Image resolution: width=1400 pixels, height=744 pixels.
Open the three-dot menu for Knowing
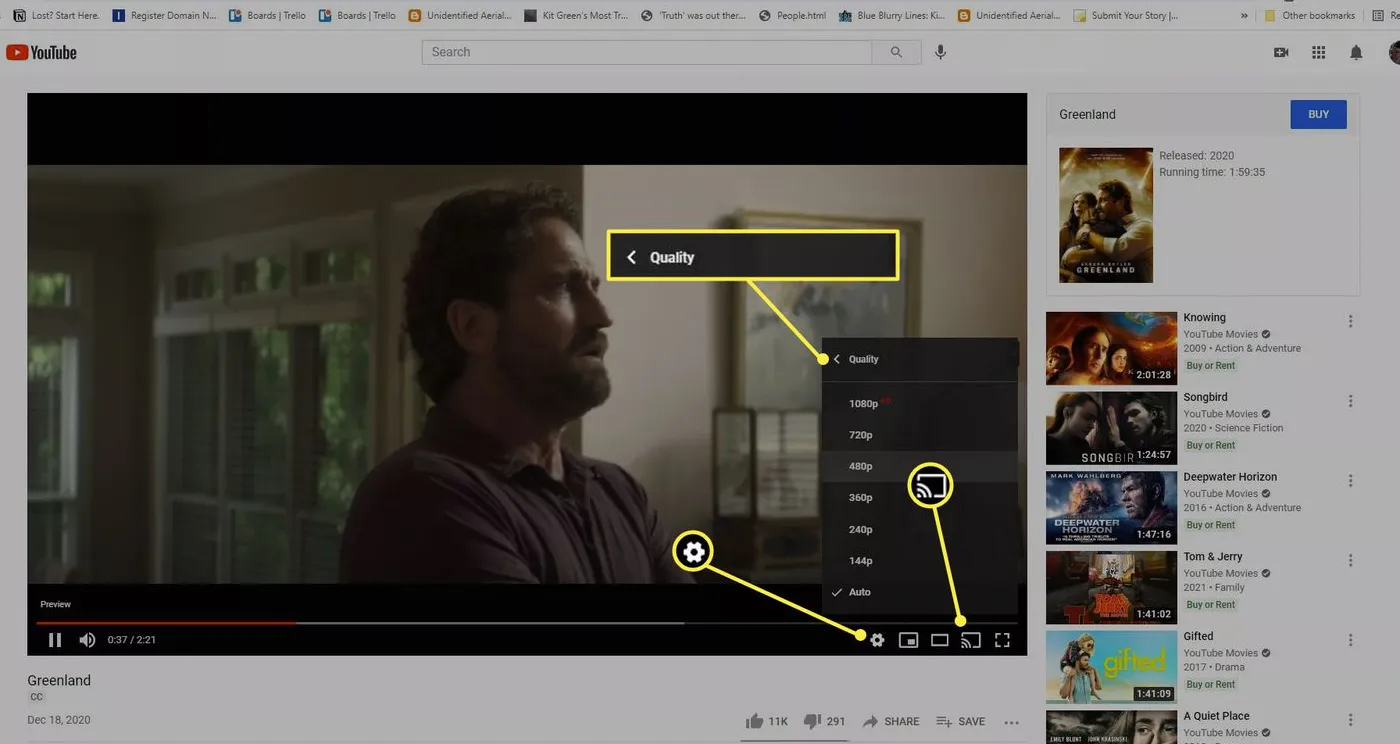coord(1350,320)
